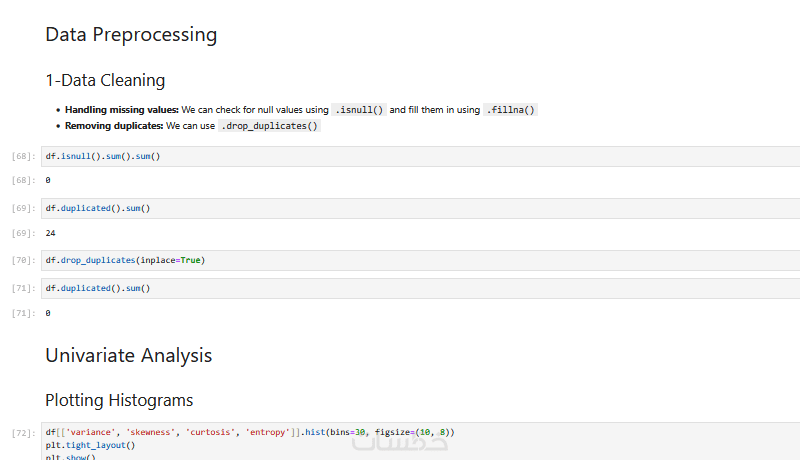Click the .isnull() inline code snippet

click(359, 110)
